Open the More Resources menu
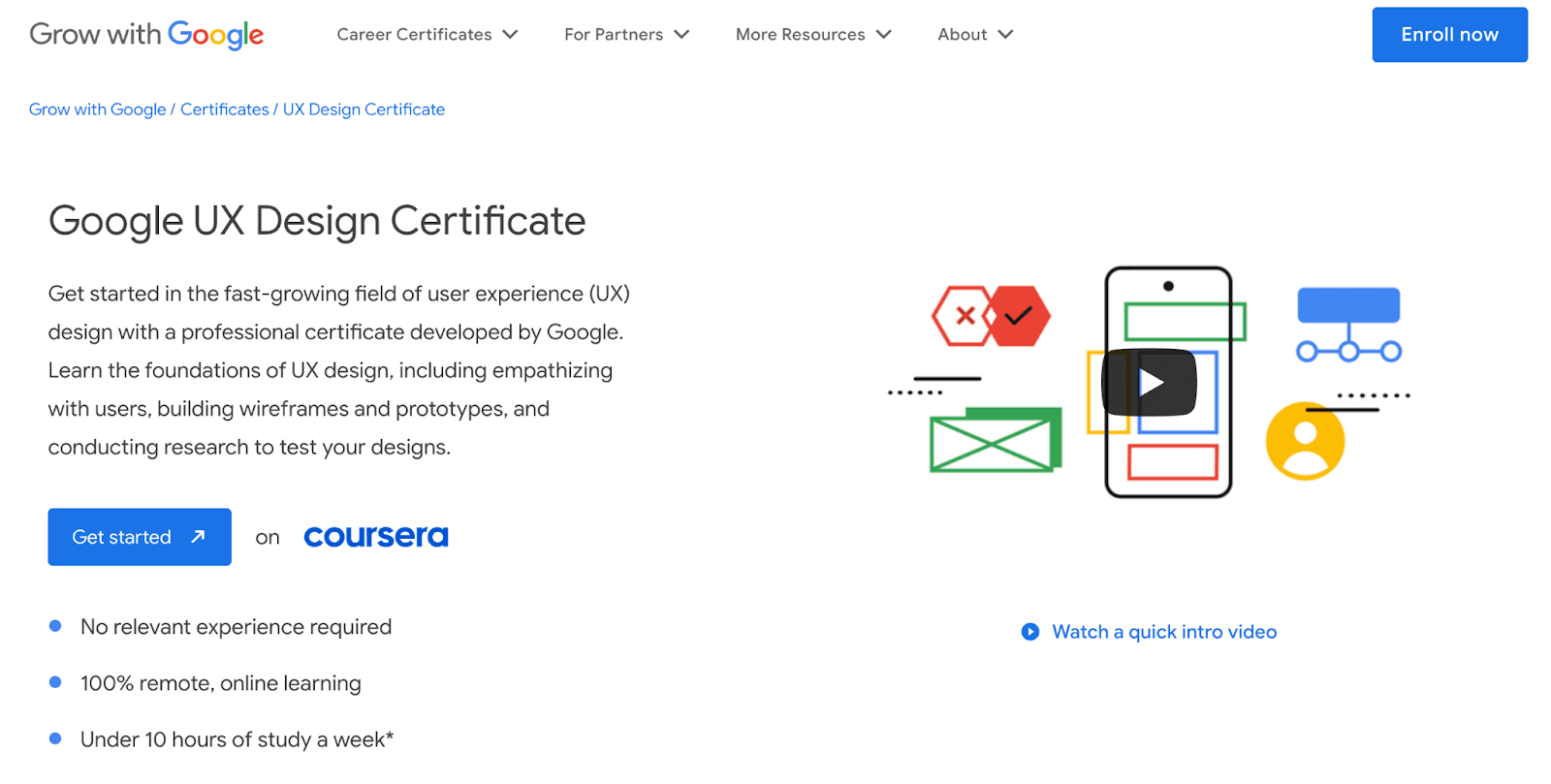 [x=800, y=35]
